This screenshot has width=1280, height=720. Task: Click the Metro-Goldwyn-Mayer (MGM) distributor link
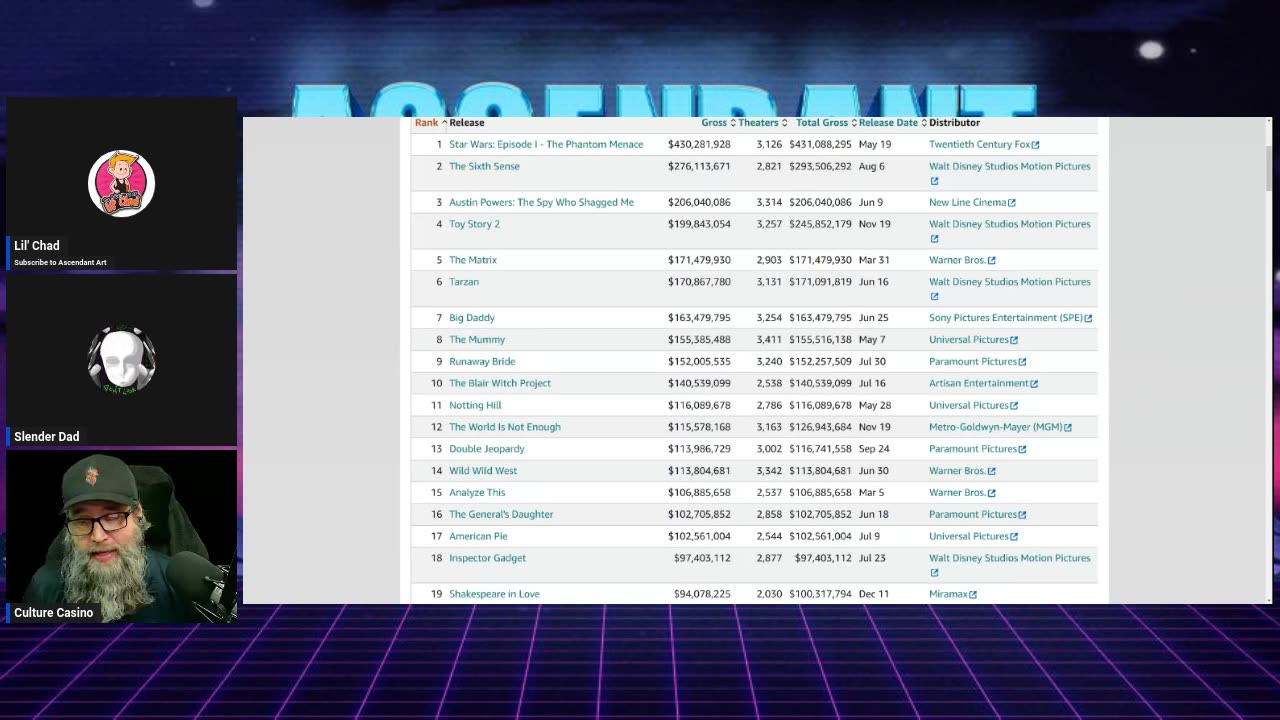point(996,428)
